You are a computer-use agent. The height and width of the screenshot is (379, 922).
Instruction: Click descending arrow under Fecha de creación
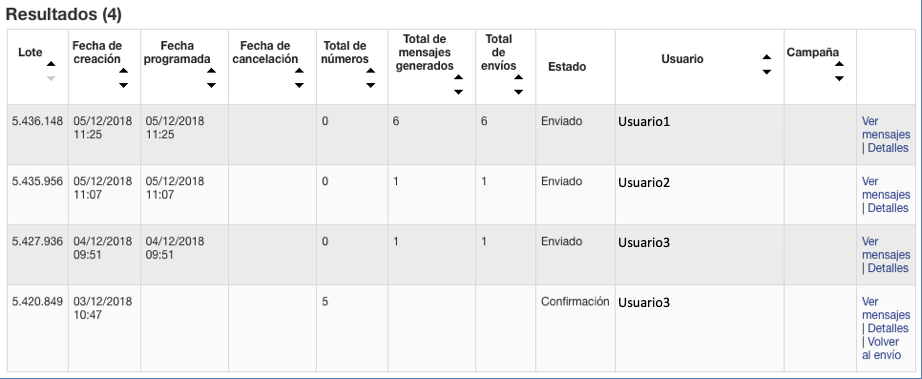(x=123, y=85)
